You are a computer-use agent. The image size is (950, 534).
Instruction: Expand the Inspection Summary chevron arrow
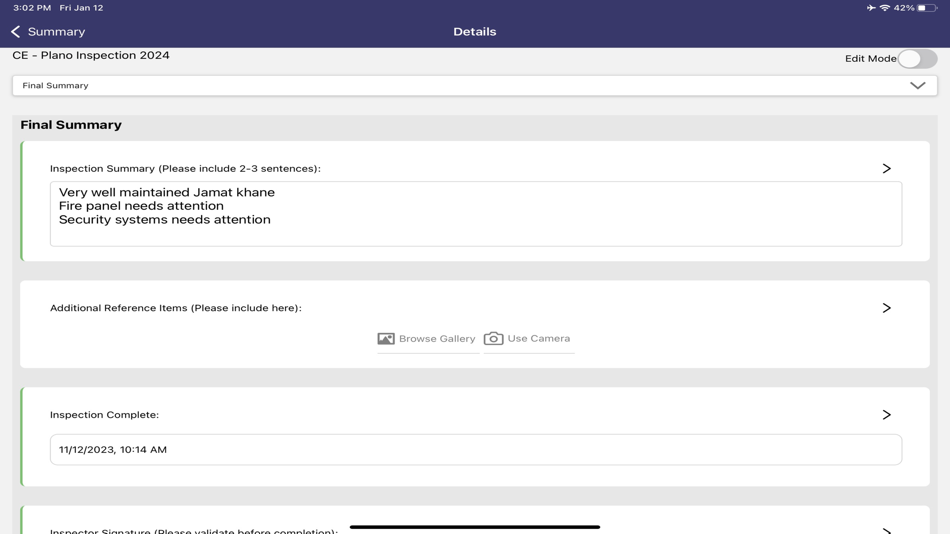tap(886, 169)
